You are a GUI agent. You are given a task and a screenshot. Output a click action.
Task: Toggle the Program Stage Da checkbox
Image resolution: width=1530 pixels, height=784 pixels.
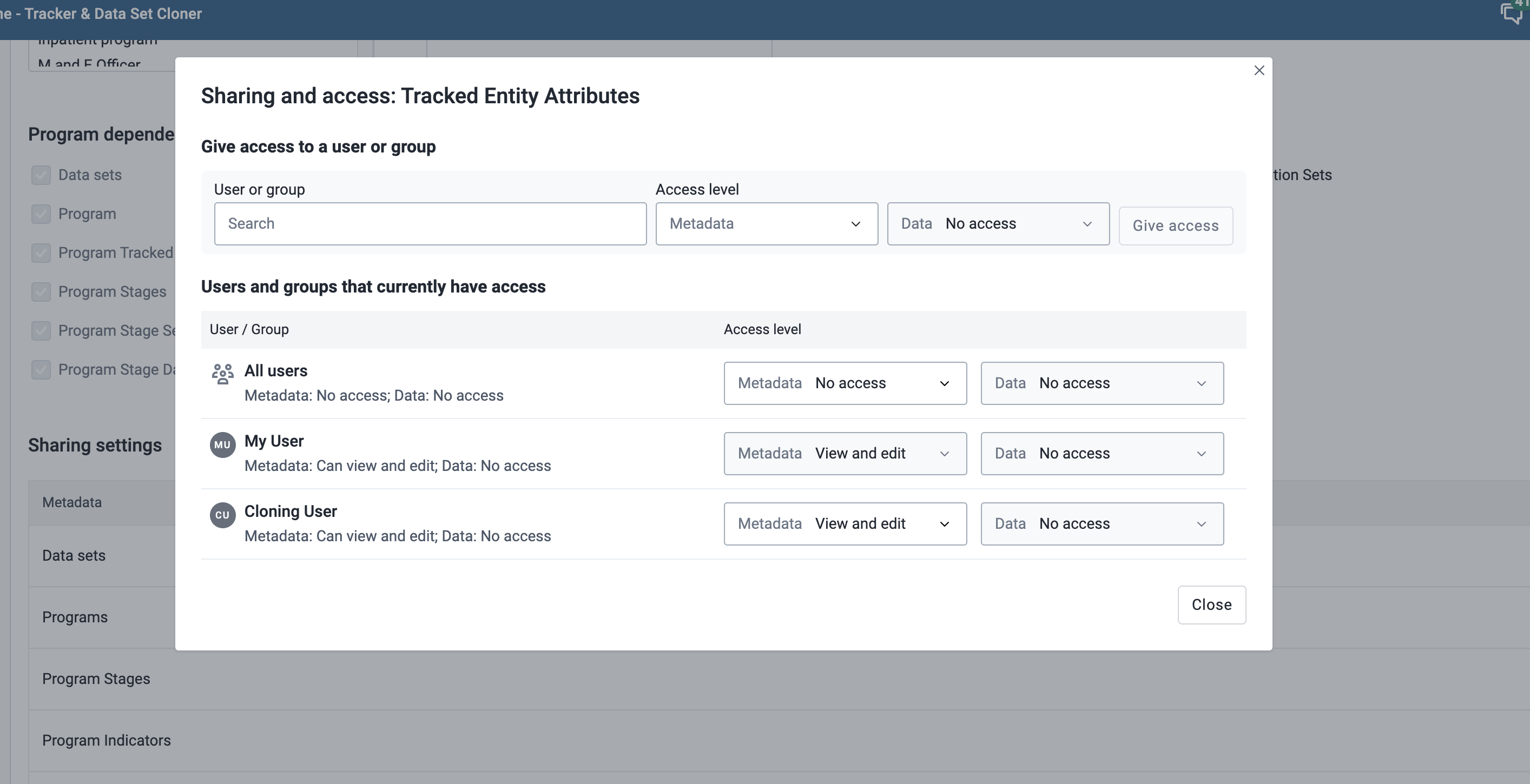click(41, 369)
